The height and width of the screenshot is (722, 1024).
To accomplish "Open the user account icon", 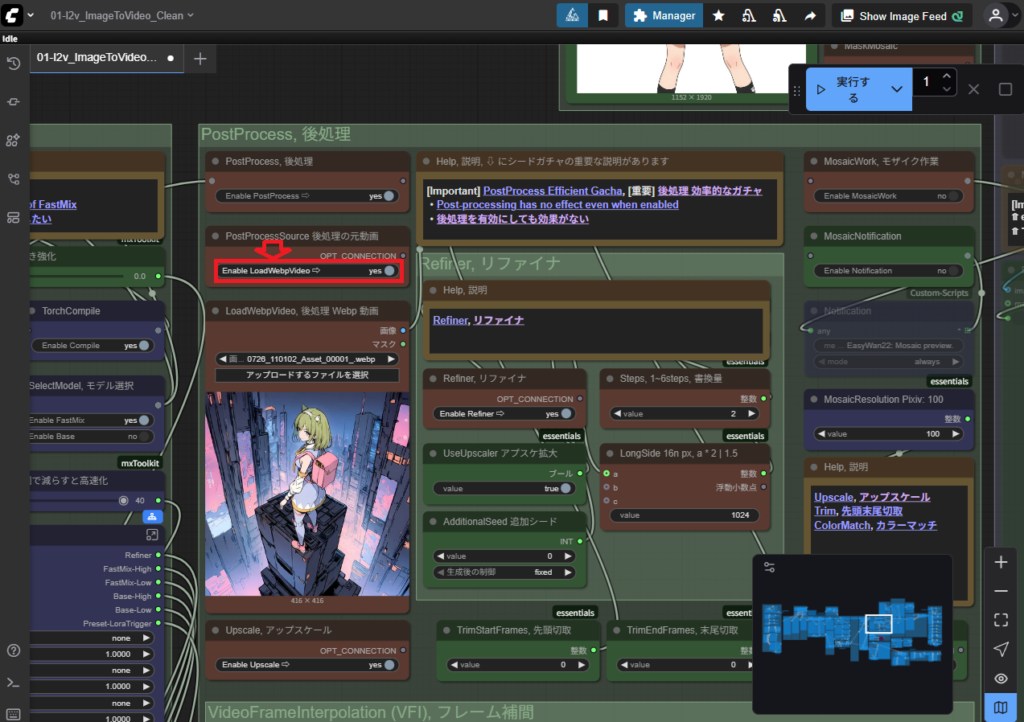I will point(995,16).
